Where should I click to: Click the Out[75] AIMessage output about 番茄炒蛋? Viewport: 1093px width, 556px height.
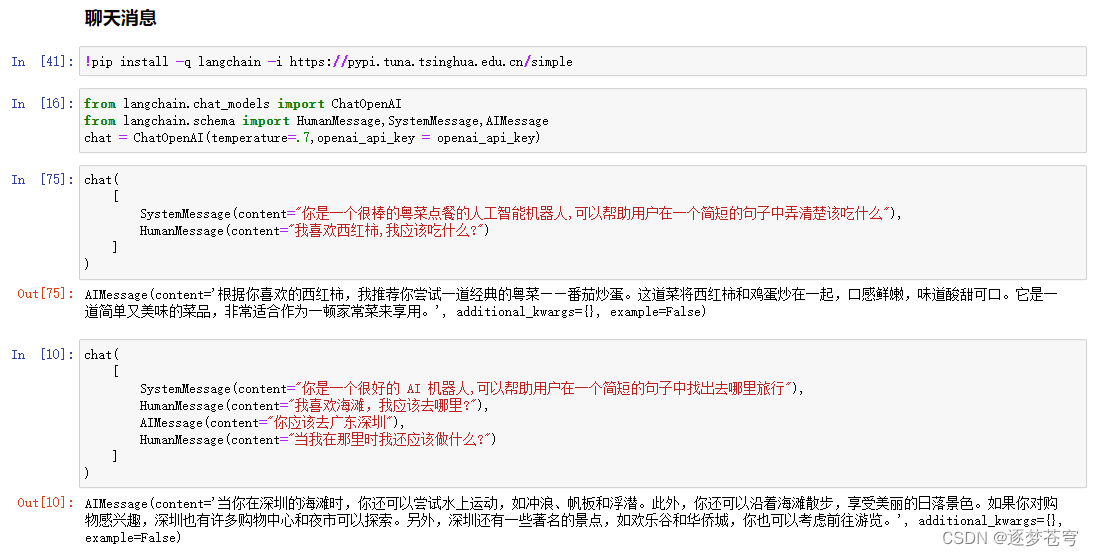pyautogui.click(x=571, y=303)
